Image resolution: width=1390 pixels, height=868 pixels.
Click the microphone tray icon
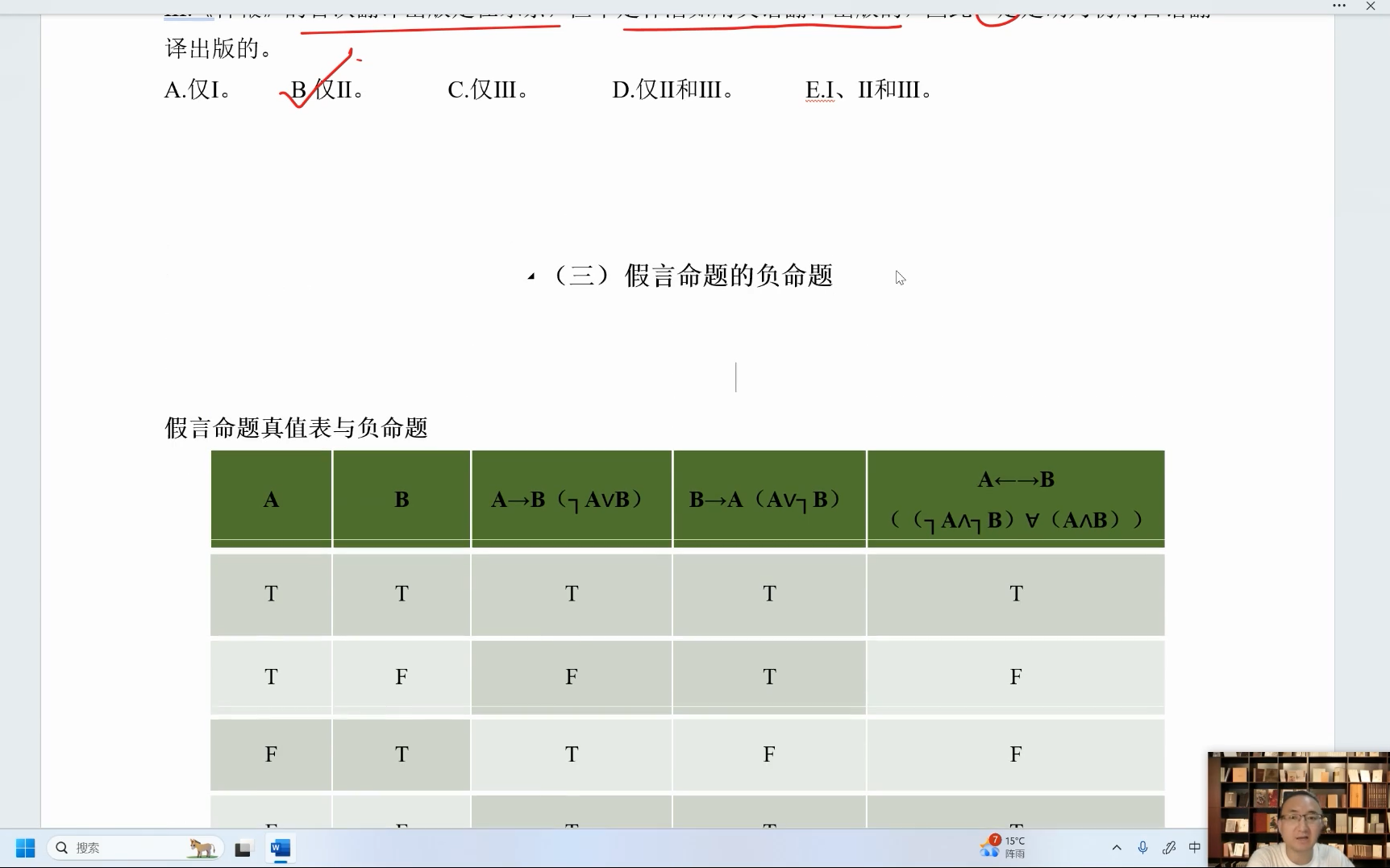[1142, 848]
